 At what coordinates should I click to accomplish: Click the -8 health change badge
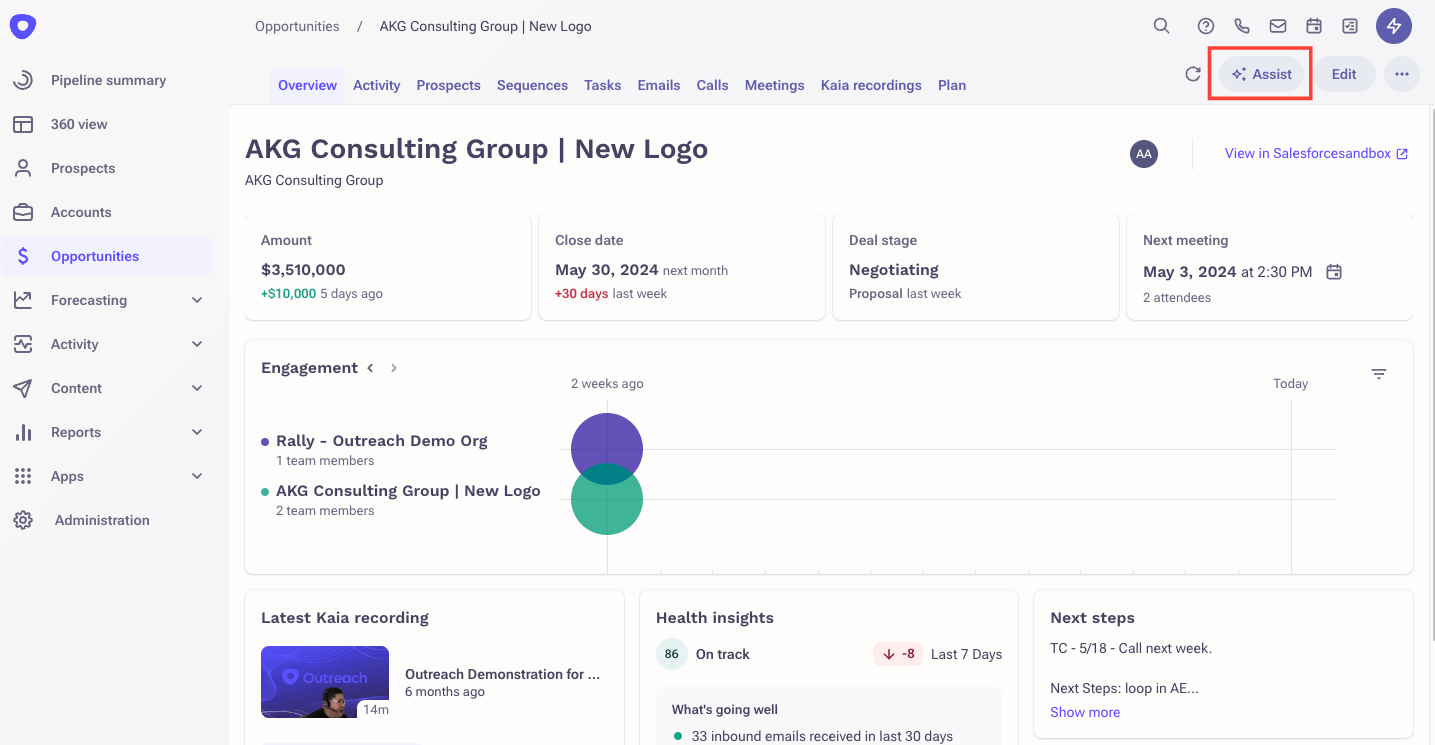click(x=898, y=654)
